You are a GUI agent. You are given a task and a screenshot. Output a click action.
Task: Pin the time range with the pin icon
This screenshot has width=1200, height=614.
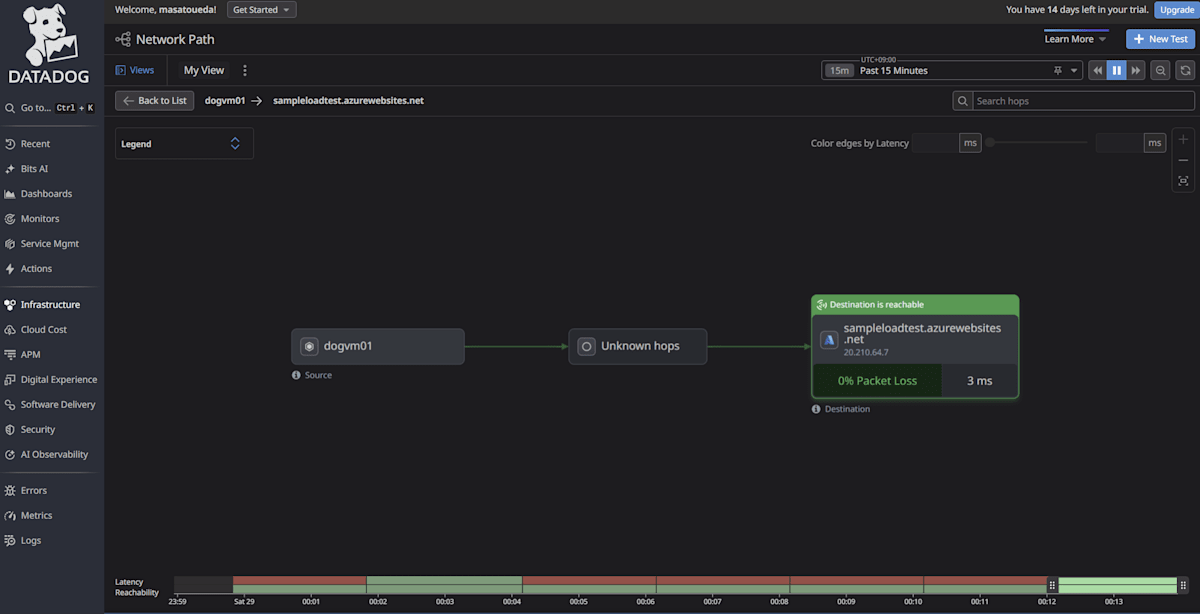[x=1058, y=71]
